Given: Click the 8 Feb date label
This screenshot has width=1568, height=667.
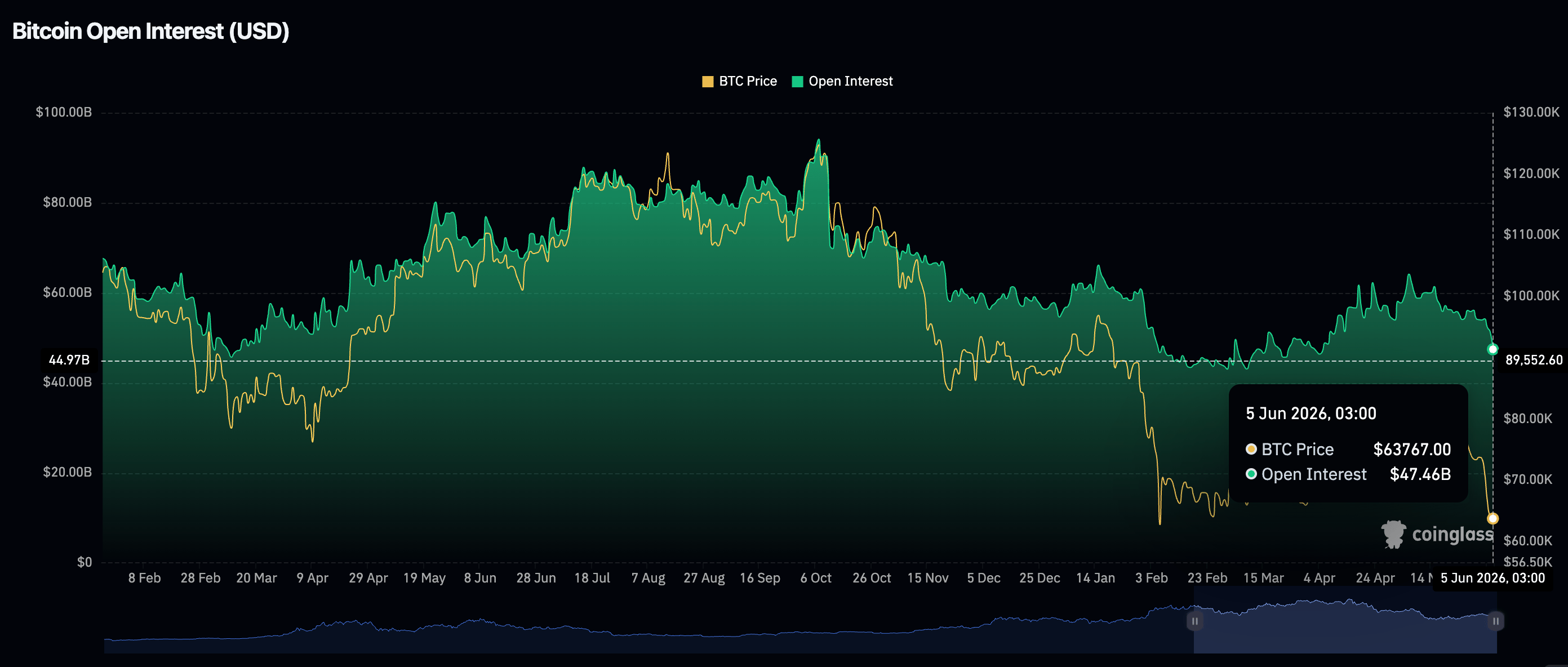Looking at the screenshot, I should (144, 578).
